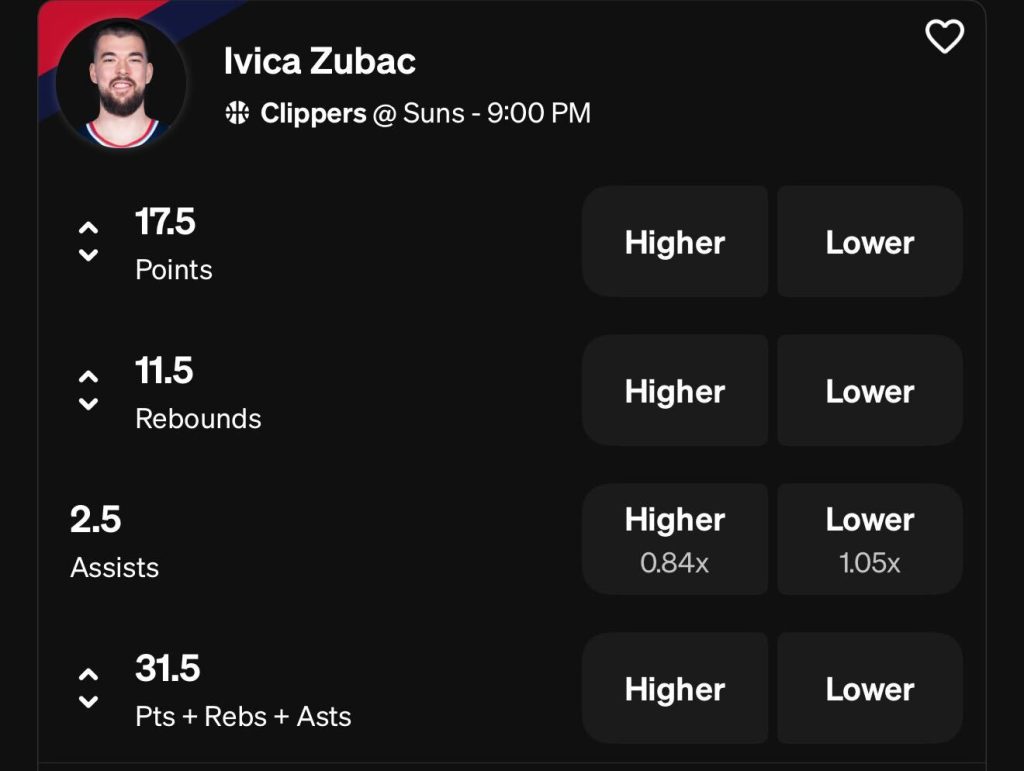
Task: Click the up arrow beside 11.5 Rebounds
Action: pos(88,375)
